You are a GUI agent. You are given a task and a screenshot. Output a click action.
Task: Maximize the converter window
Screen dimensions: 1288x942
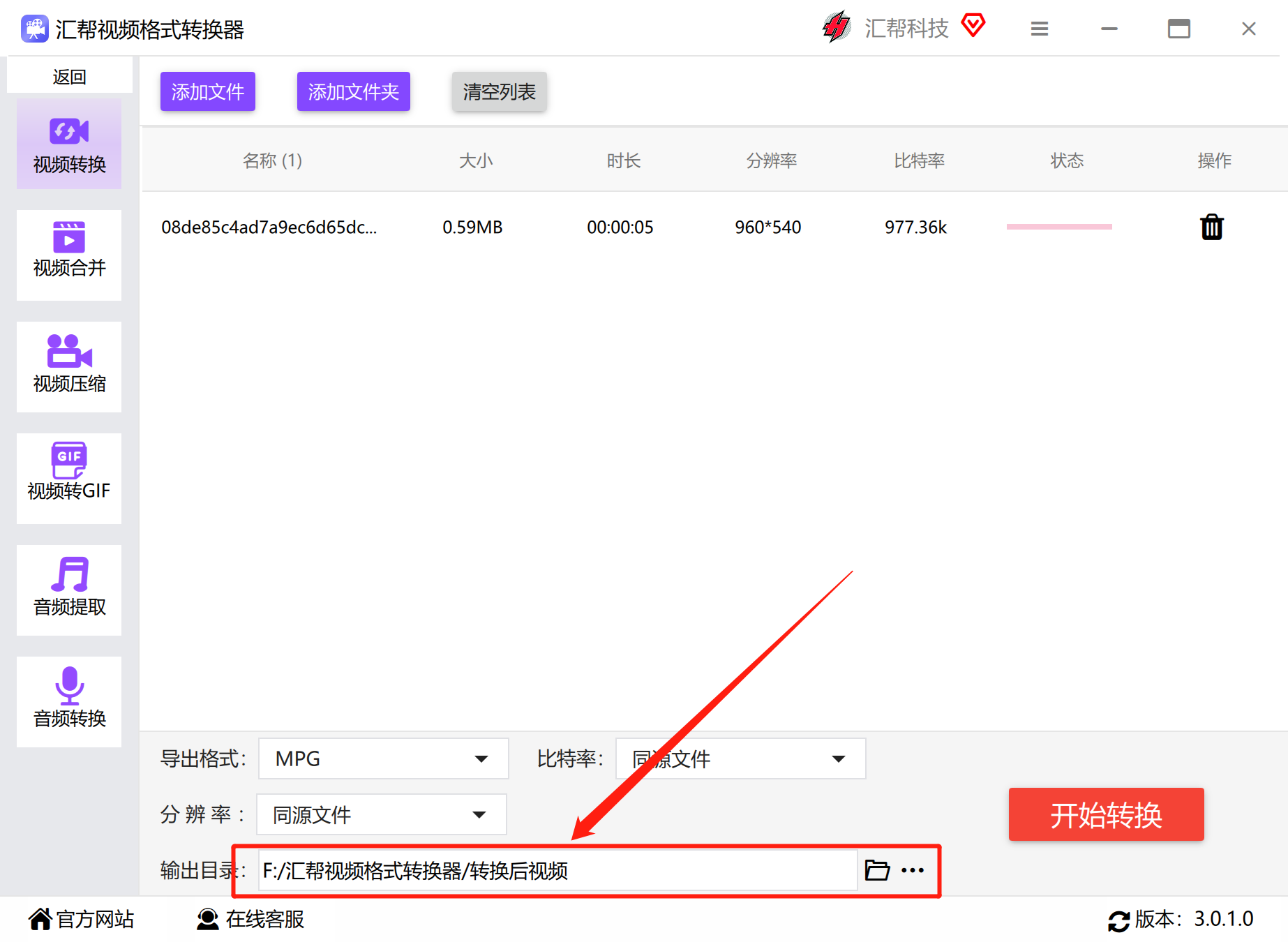click(1179, 29)
